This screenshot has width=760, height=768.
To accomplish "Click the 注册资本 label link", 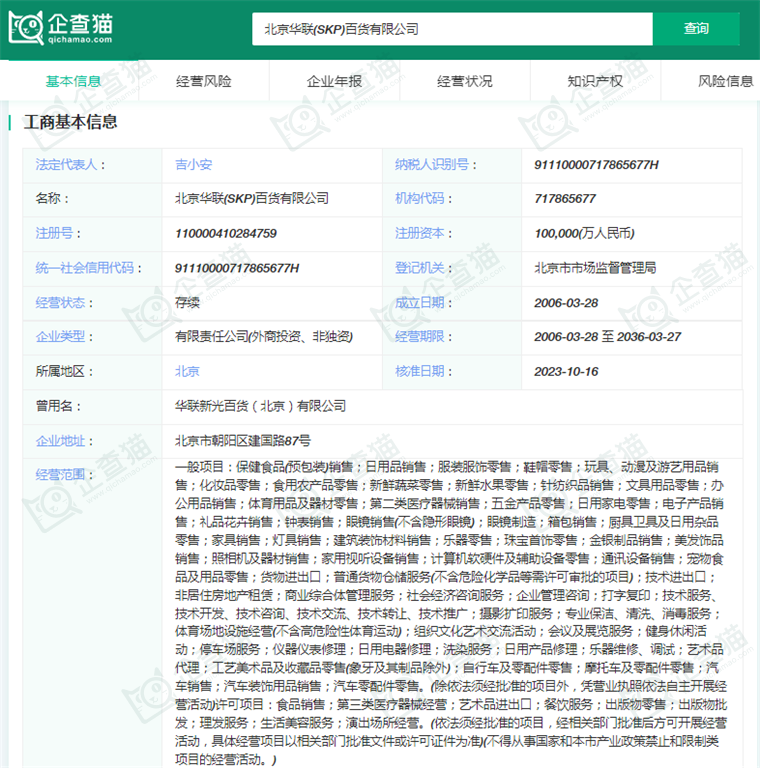I will pyautogui.click(x=420, y=233).
